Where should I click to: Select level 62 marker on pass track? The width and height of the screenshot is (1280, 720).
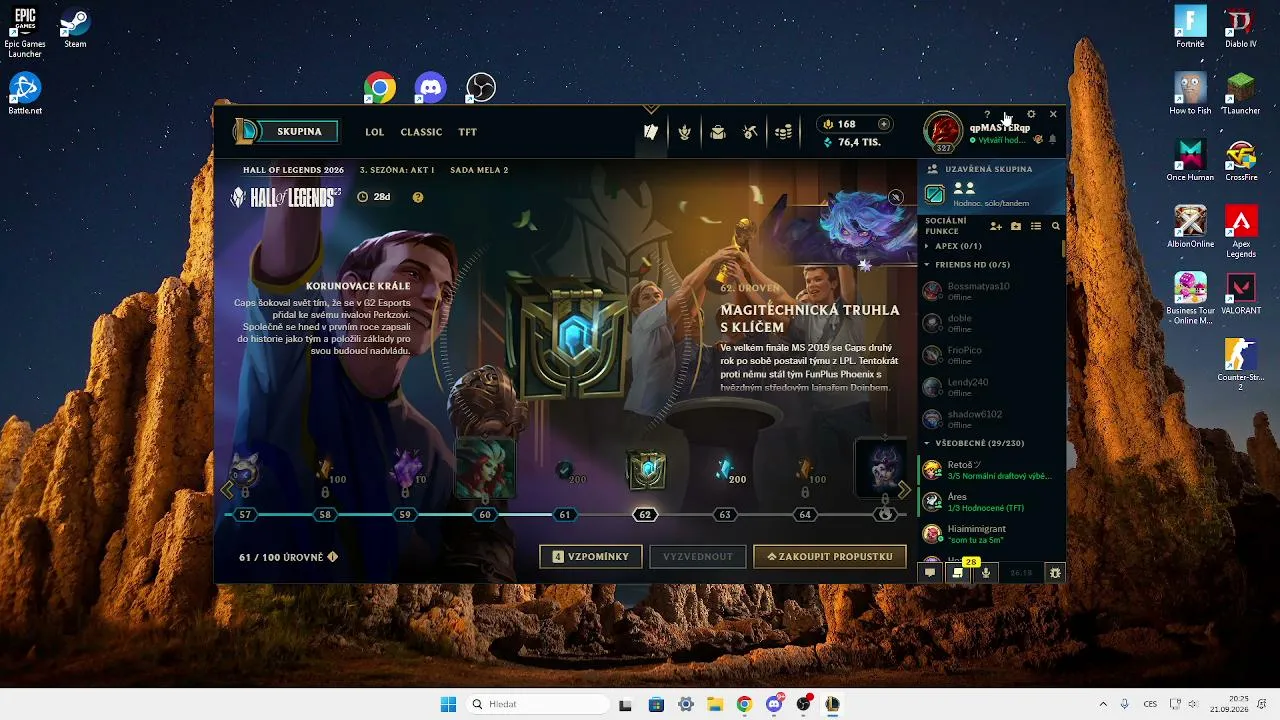click(x=645, y=515)
